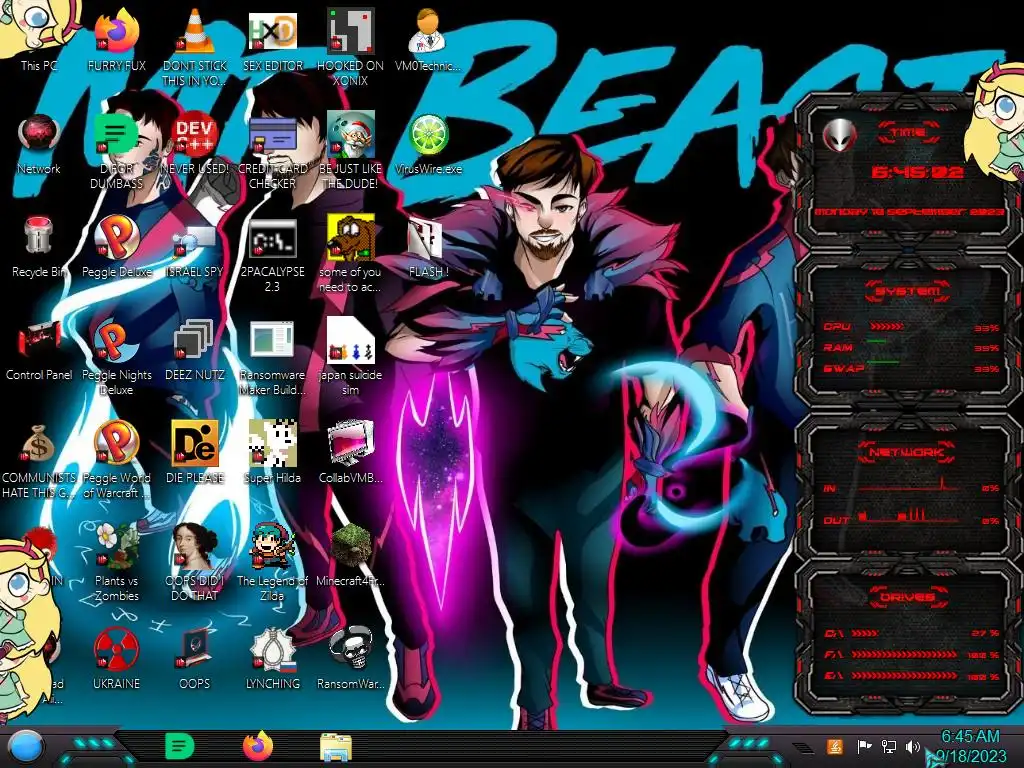
Task: Open the green pinned app on the taskbar
Action: click(x=179, y=746)
